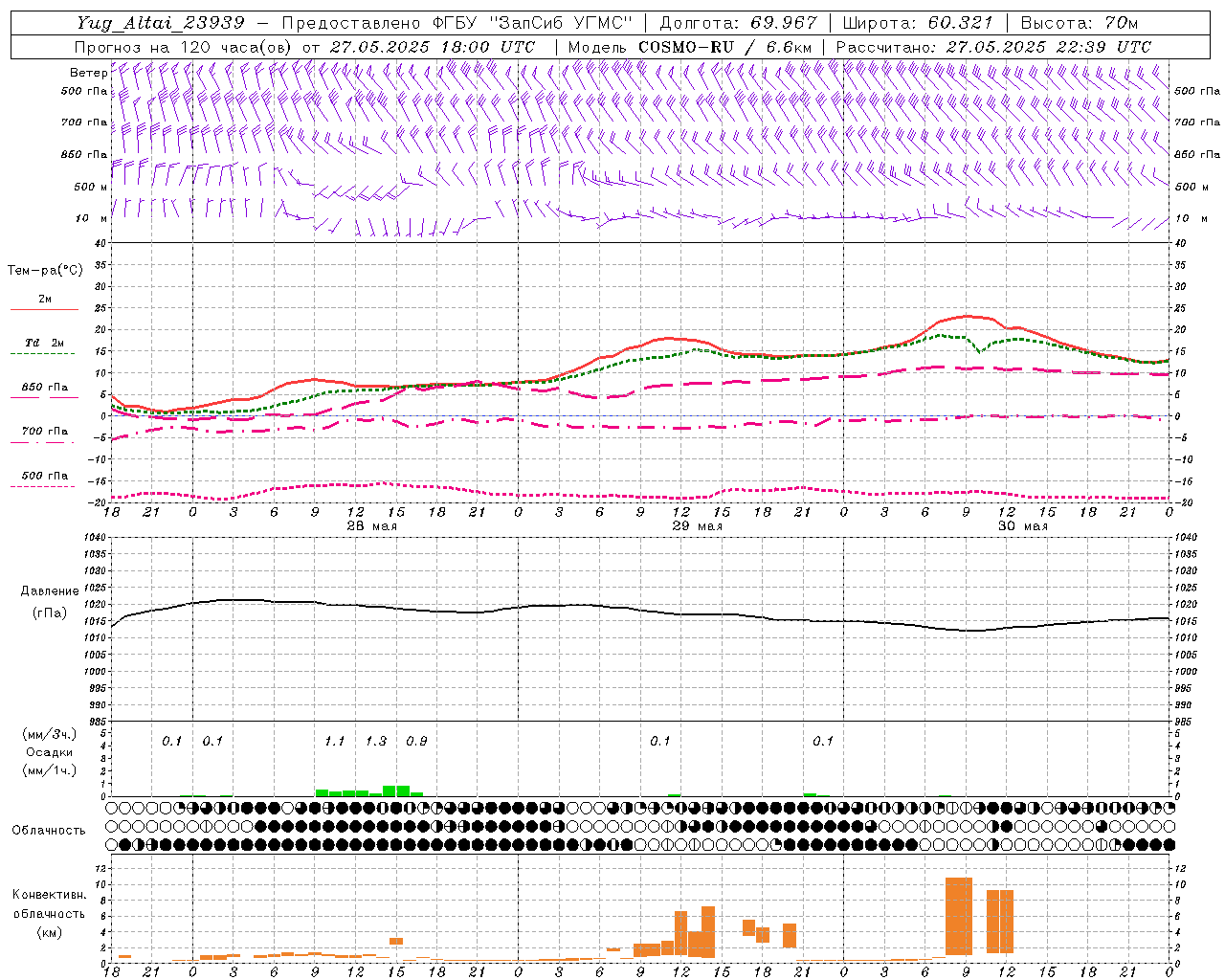The image size is (1225, 980).
Task: Click the (гПа) unit under Давление
Action: tap(50, 612)
